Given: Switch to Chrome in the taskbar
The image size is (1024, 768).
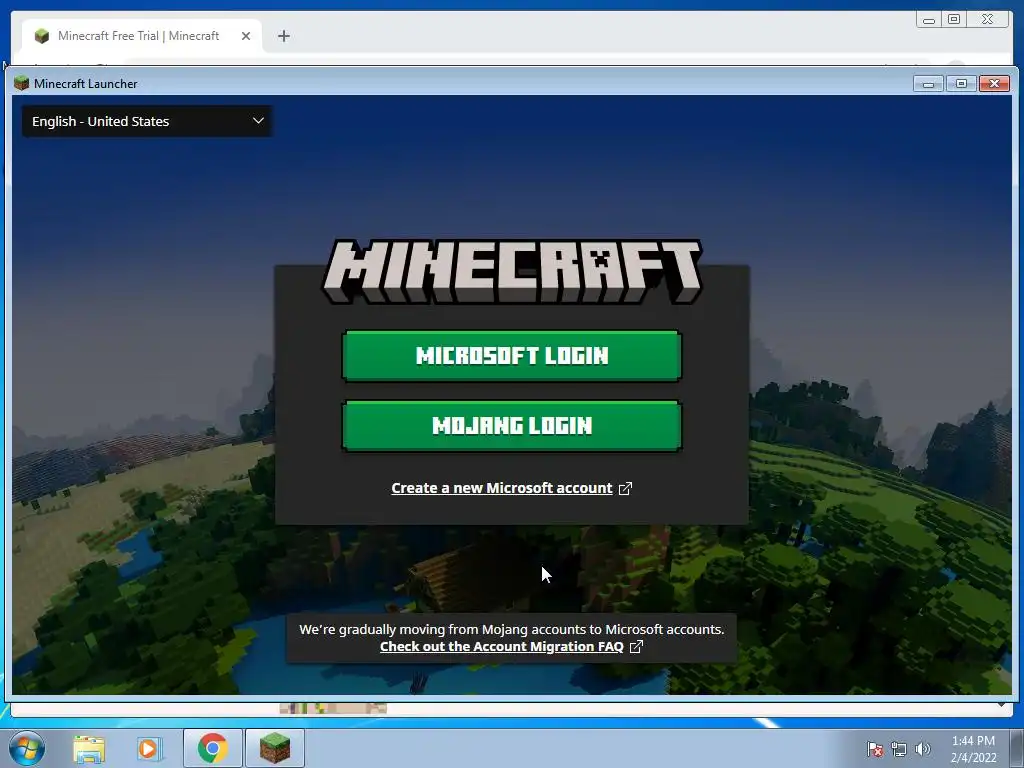Looking at the screenshot, I should (212, 748).
